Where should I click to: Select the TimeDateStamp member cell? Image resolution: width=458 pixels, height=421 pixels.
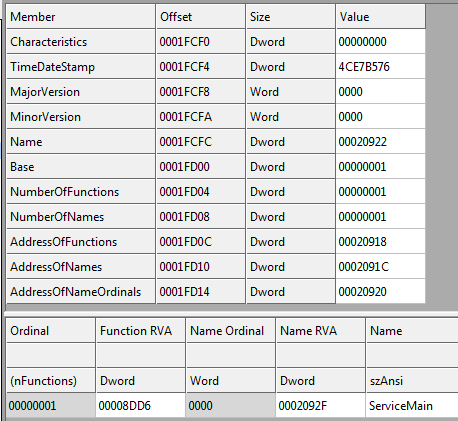pyautogui.click(x=81, y=67)
